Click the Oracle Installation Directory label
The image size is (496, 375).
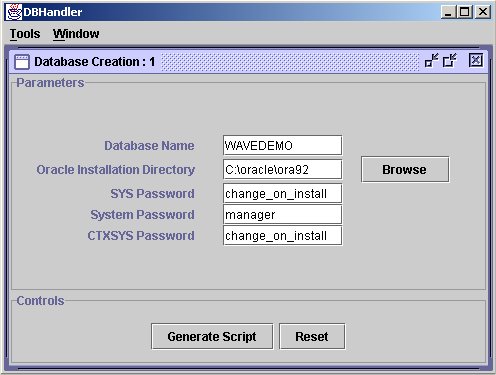[116, 170]
